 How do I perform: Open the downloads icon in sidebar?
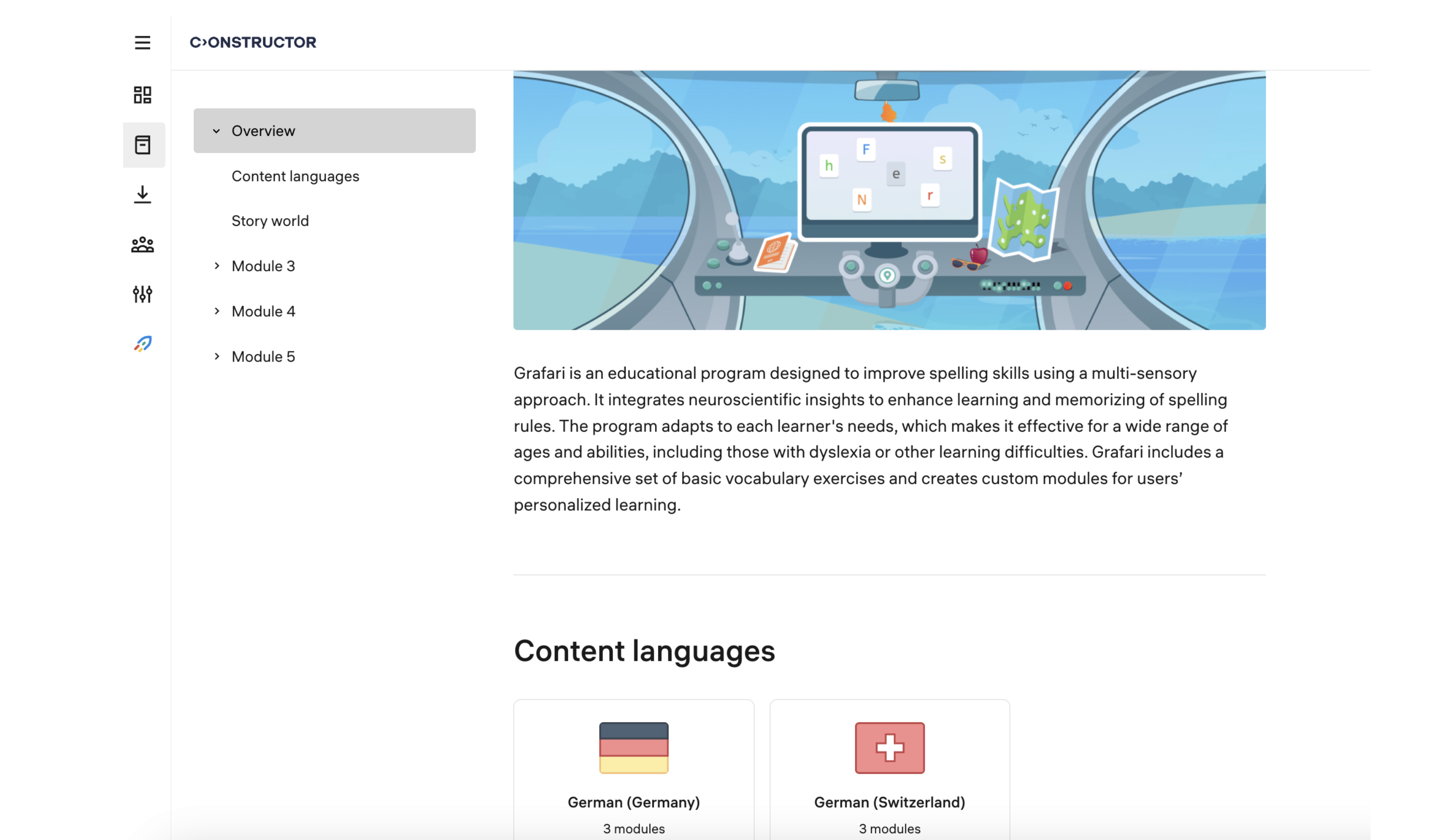pyautogui.click(x=142, y=195)
